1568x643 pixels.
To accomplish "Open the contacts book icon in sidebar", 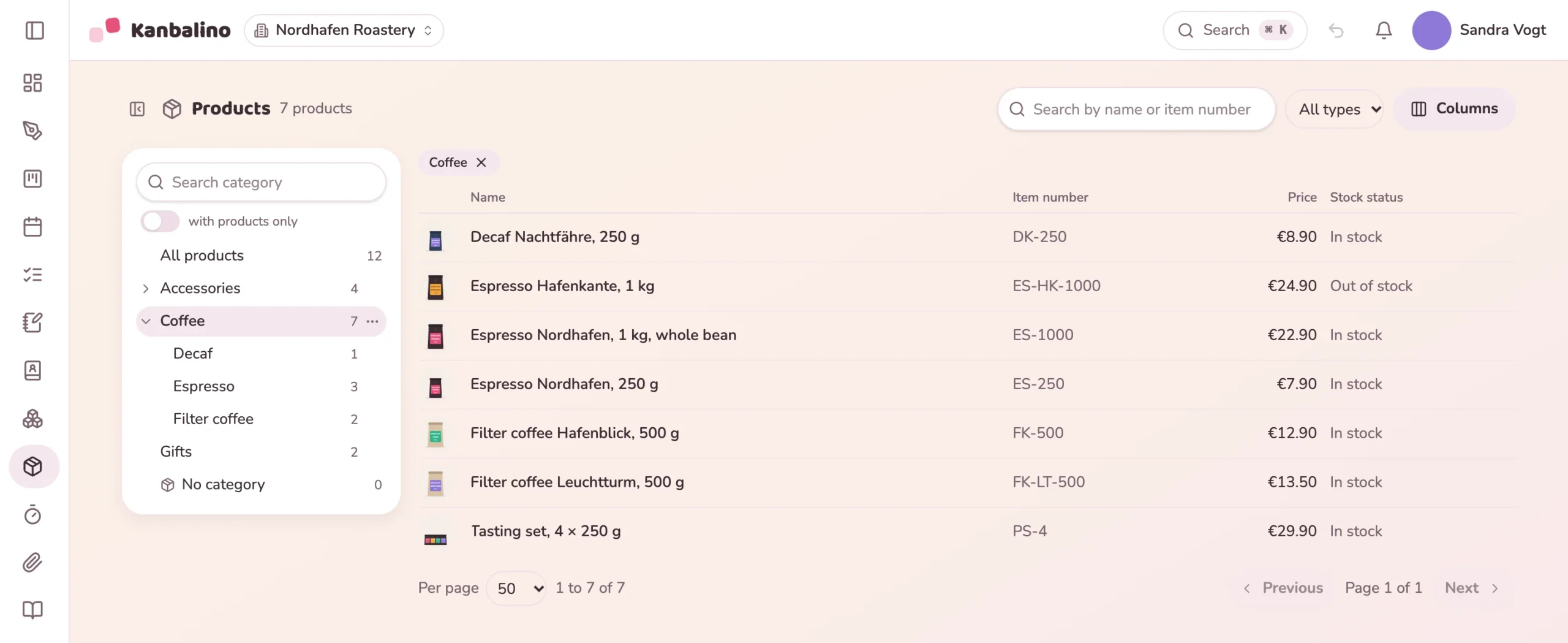I will point(32,370).
